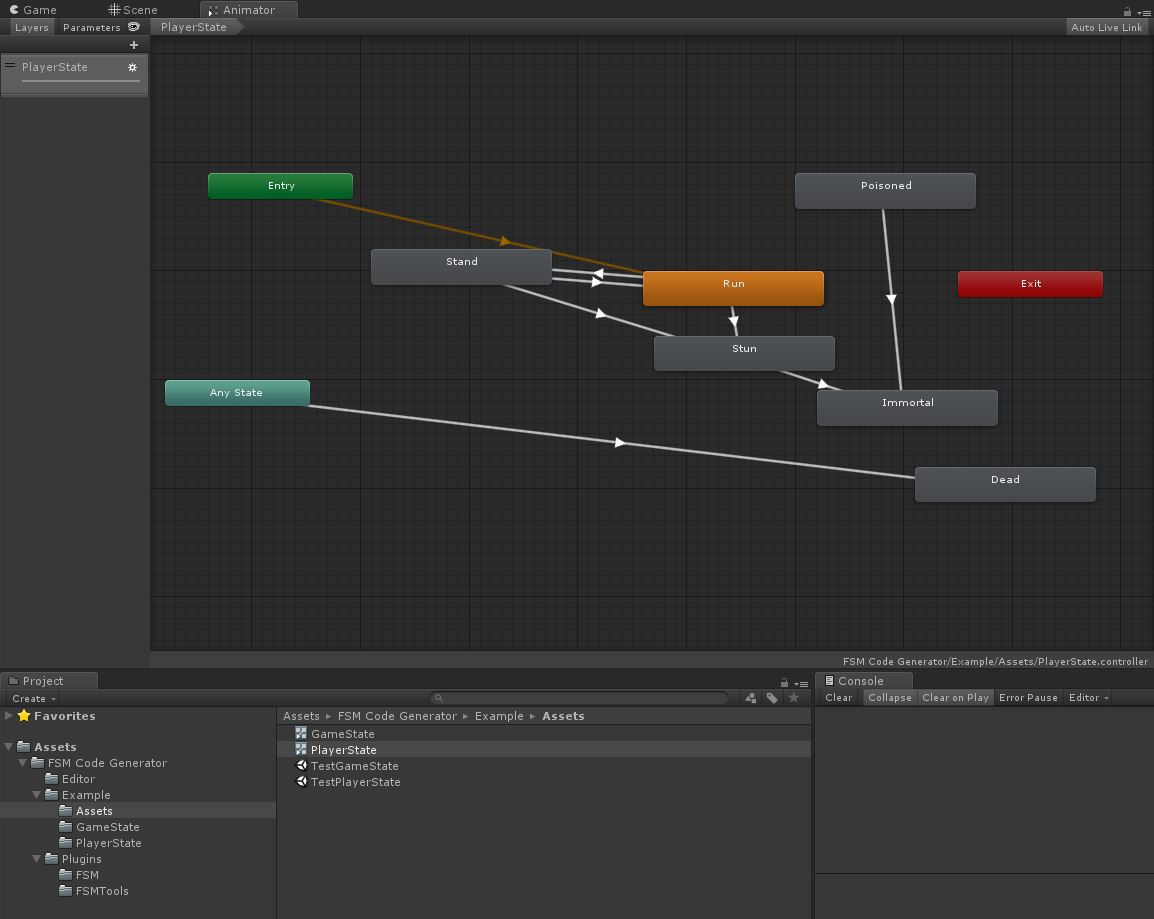Switch to the Parameters tab
Image resolution: width=1154 pixels, height=919 pixels.
91,27
